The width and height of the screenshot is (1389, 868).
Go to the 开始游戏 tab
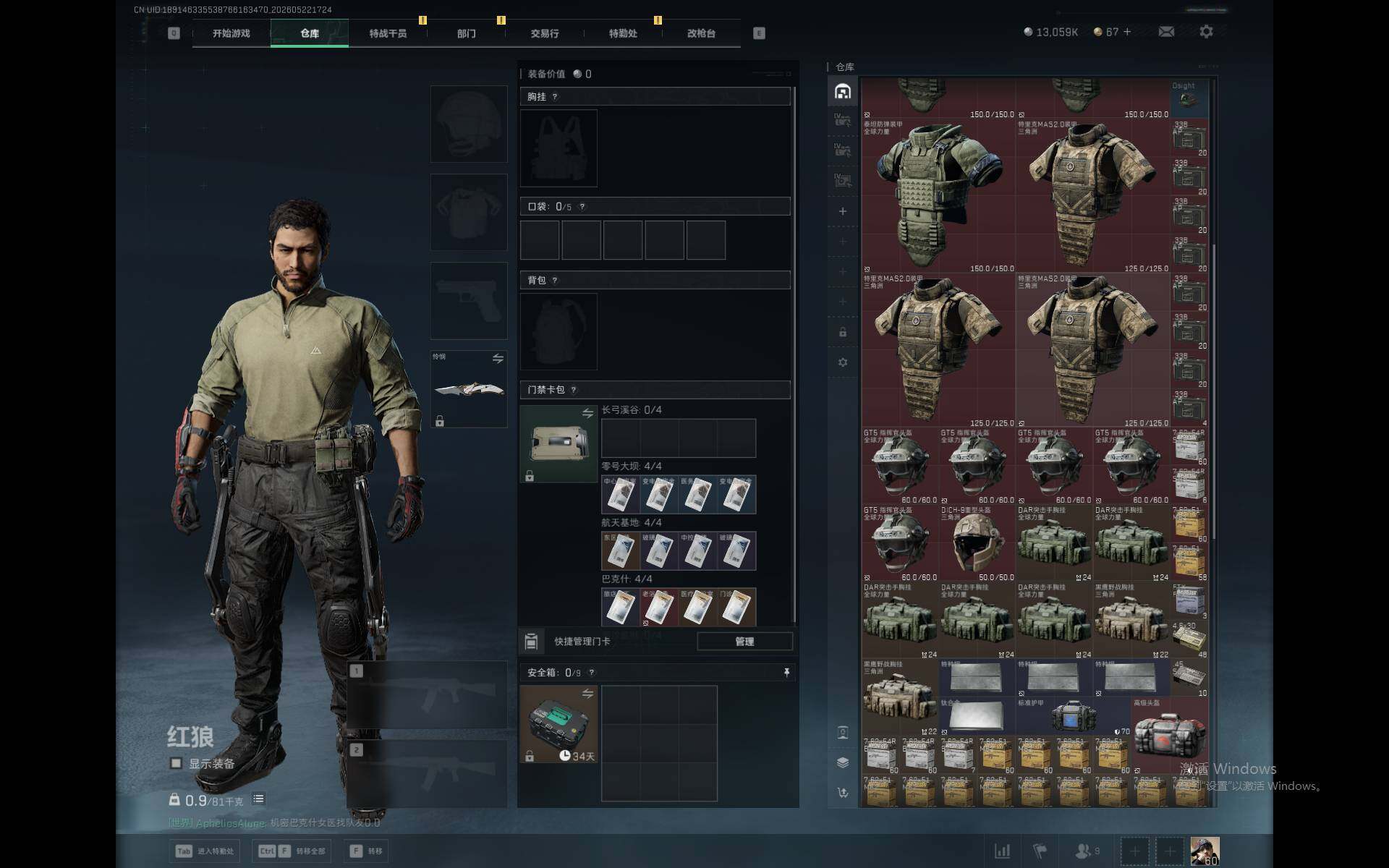pos(231,33)
